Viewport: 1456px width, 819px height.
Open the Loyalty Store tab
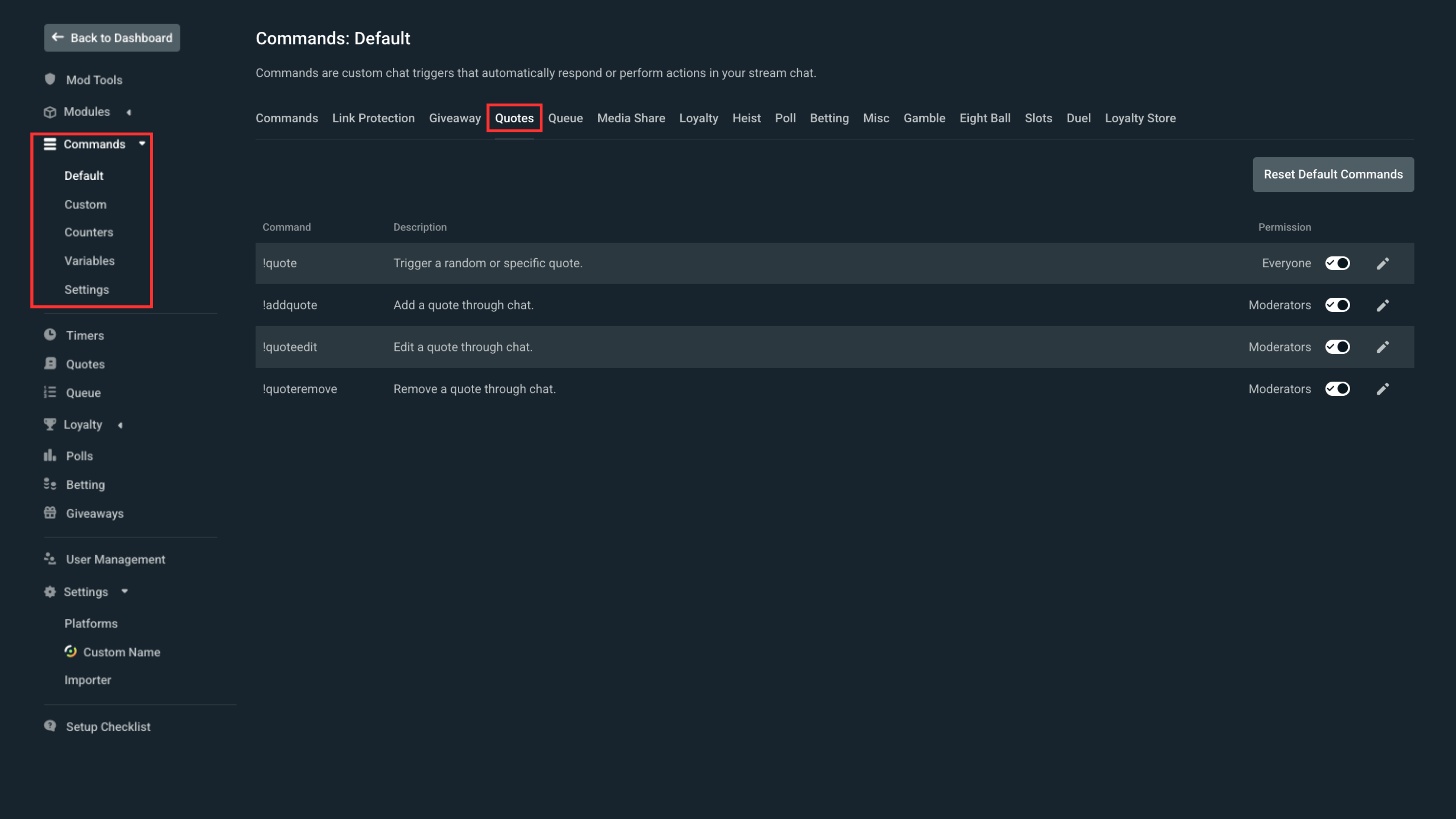(1140, 118)
